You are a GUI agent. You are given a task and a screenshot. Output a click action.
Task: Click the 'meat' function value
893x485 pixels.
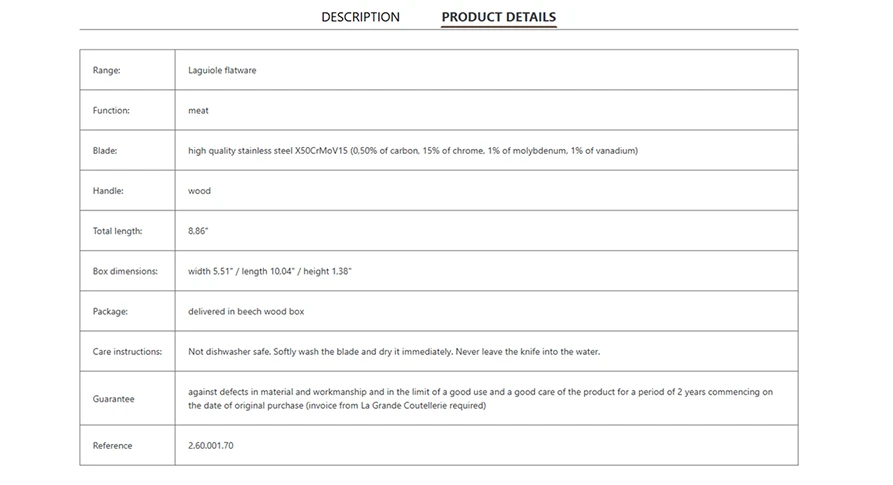198,110
